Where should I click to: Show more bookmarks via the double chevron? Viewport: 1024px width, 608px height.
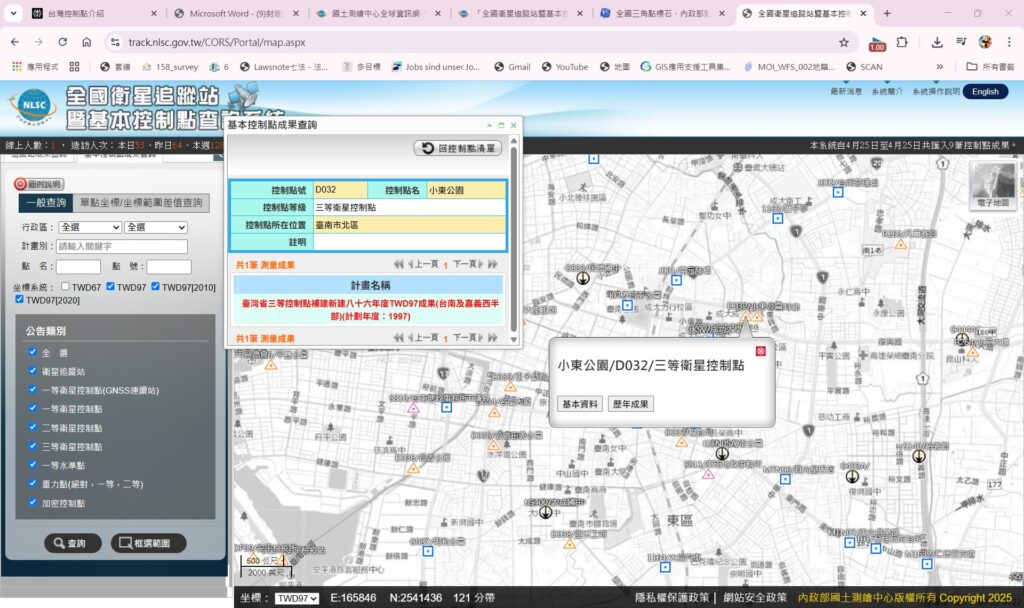pyautogui.click(x=939, y=67)
